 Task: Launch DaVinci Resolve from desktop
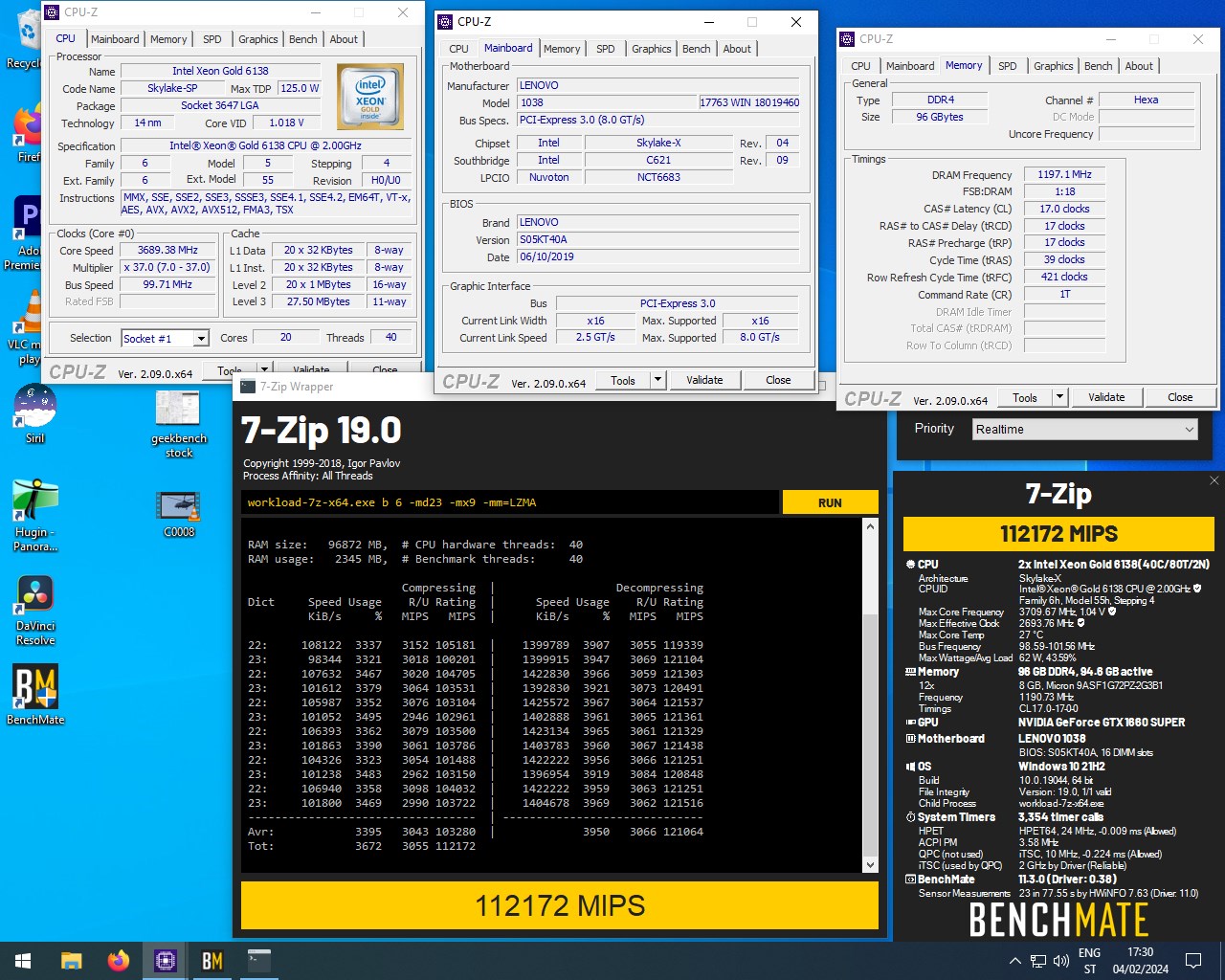pos(35,611)
